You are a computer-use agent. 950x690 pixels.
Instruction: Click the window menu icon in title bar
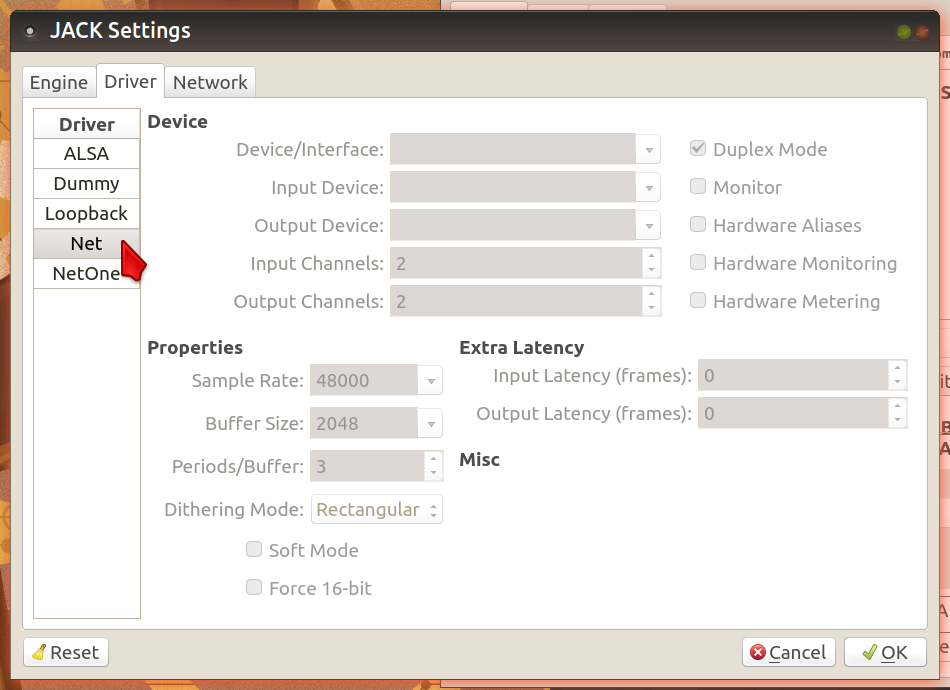click(30, 31)
